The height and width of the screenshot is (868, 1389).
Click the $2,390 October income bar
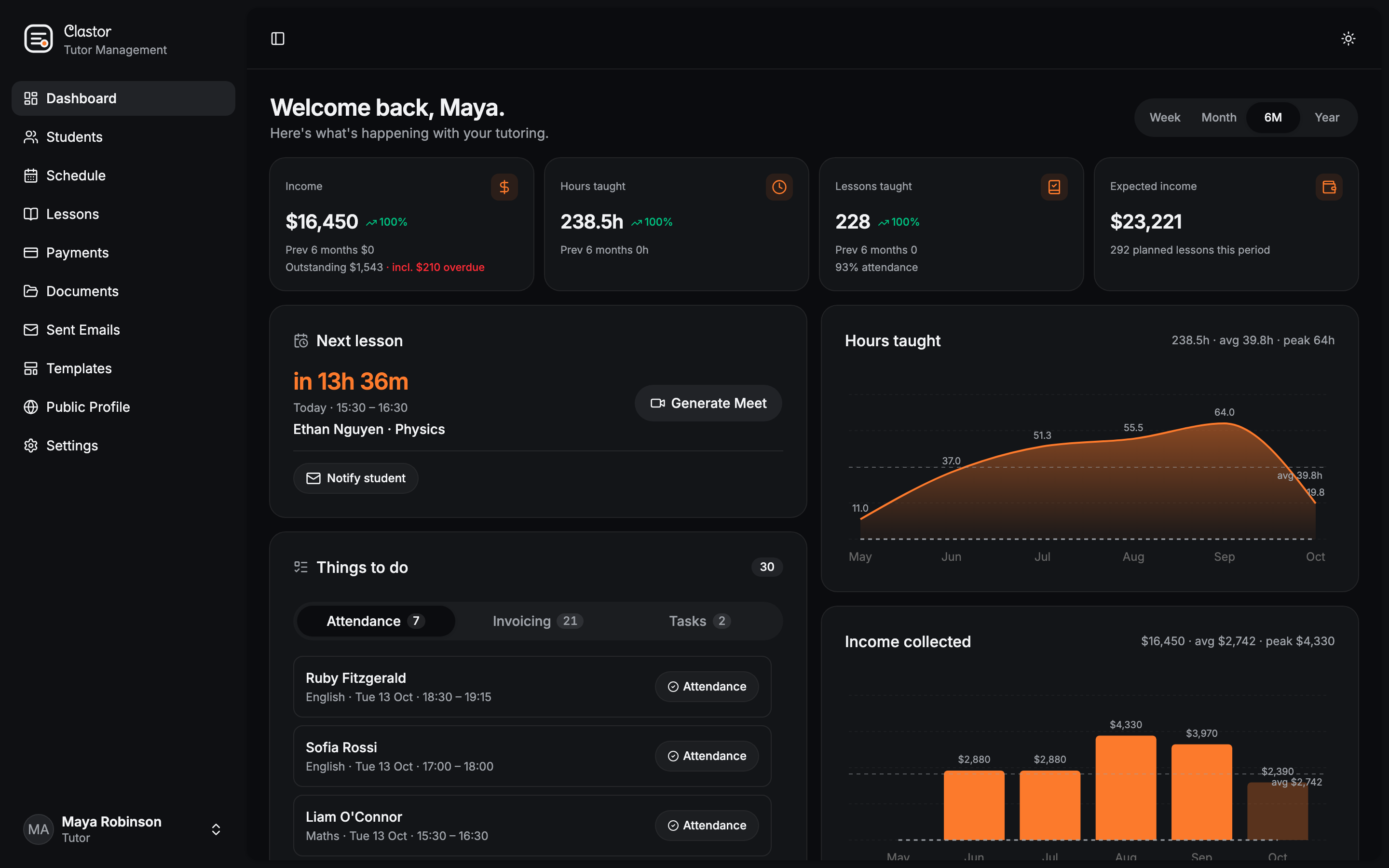tap(1277, 811)
